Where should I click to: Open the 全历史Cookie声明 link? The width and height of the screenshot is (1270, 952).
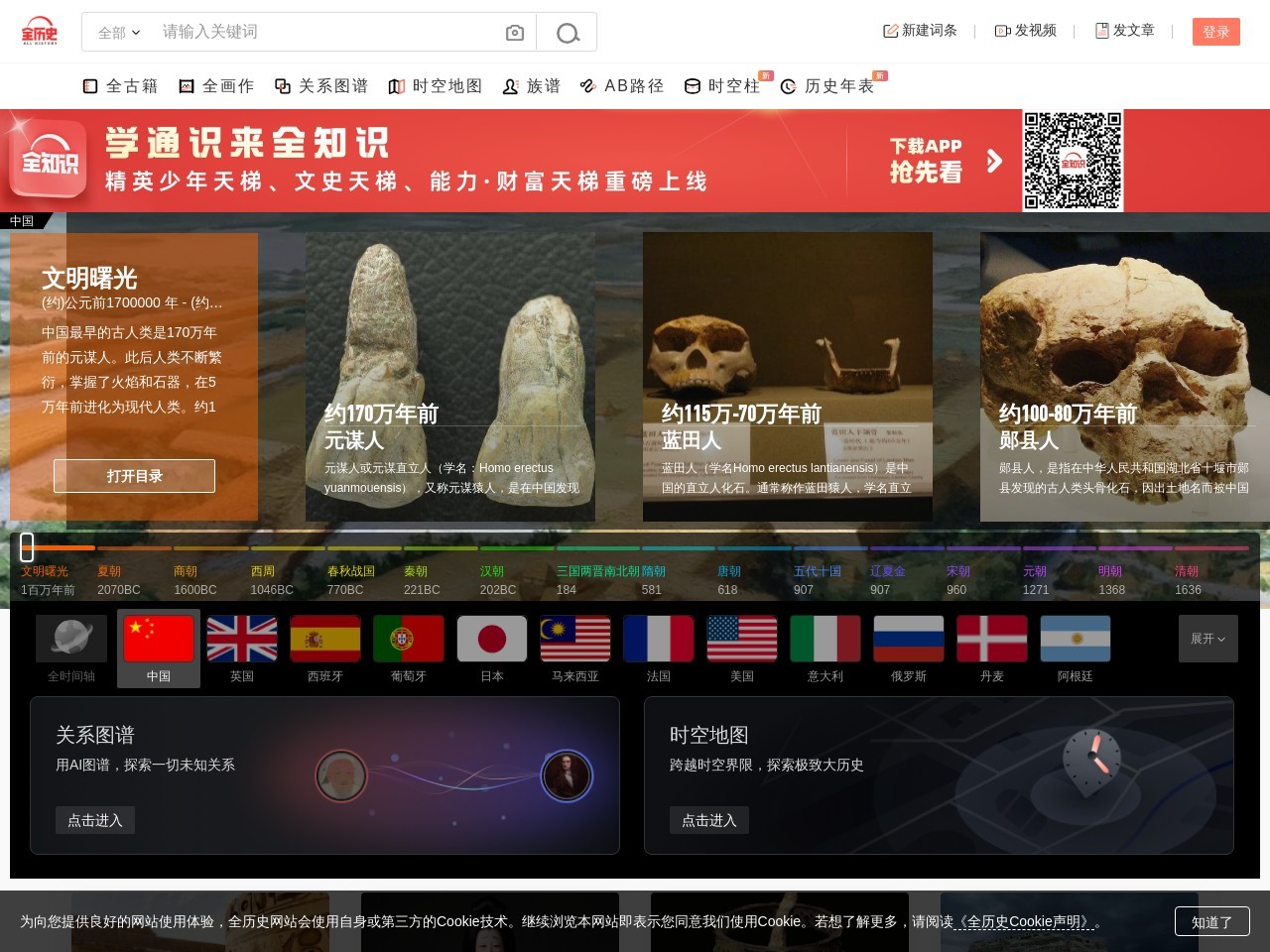1027,921
